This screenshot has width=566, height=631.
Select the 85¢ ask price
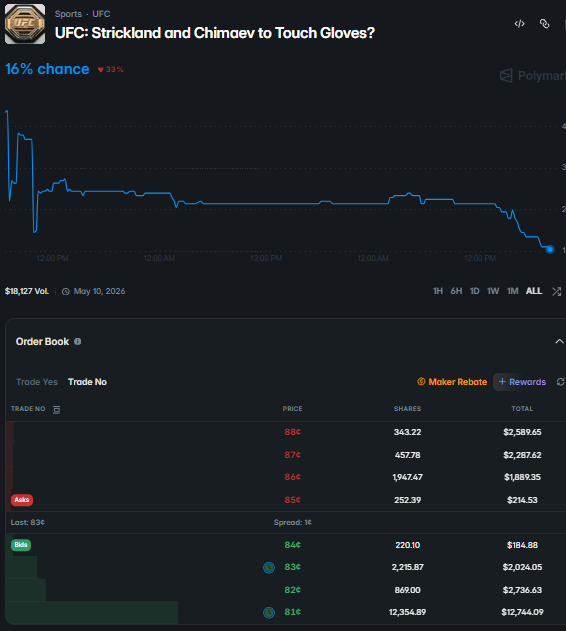[293, 500]
